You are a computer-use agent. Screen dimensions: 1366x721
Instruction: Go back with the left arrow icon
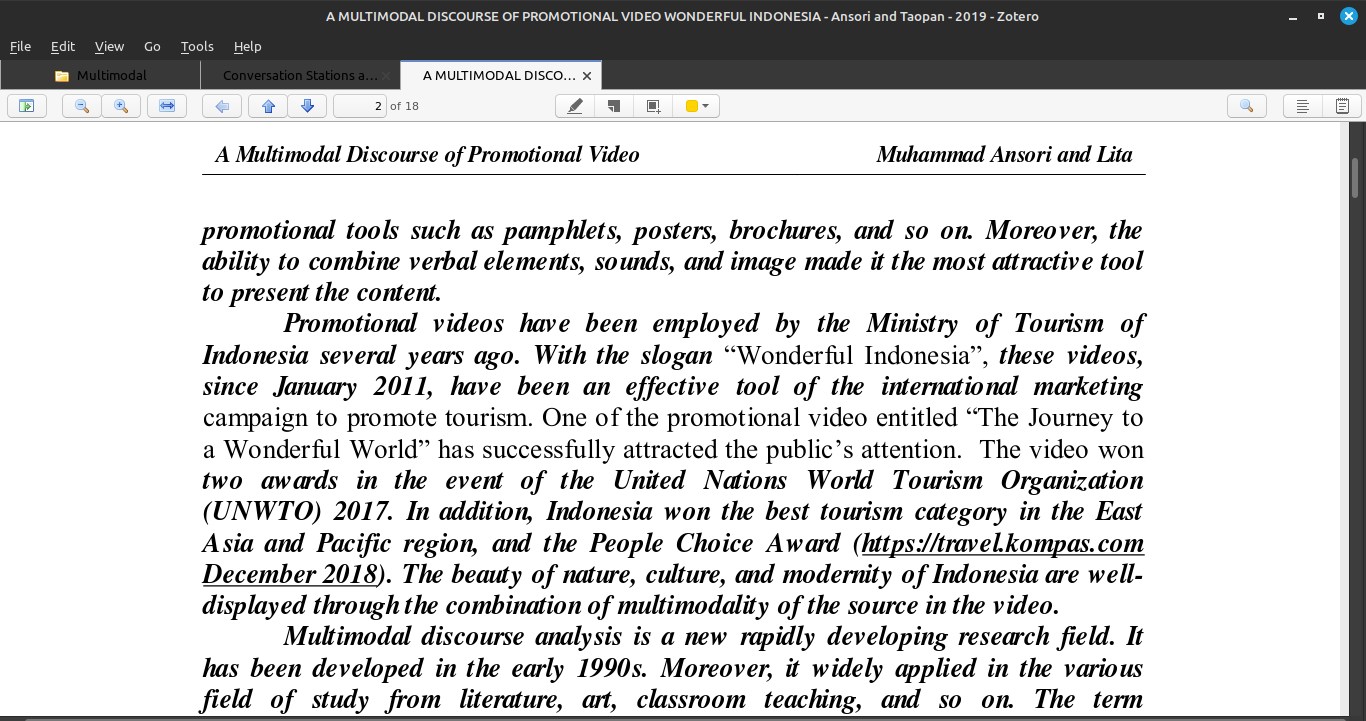[x=222, y=106]
